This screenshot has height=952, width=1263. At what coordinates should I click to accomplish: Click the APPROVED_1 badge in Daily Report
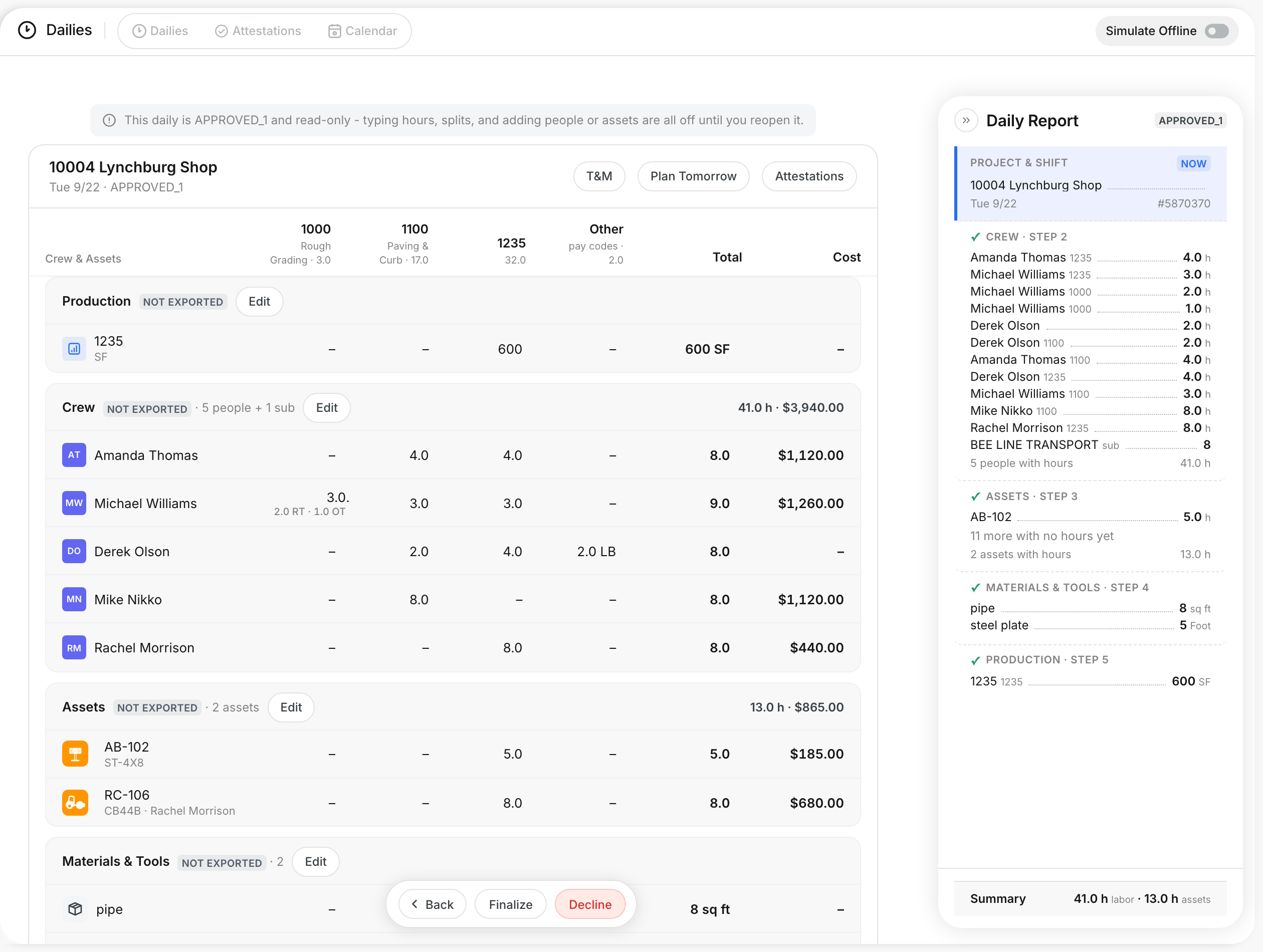pyautogui.click(x=1190, y=120)
